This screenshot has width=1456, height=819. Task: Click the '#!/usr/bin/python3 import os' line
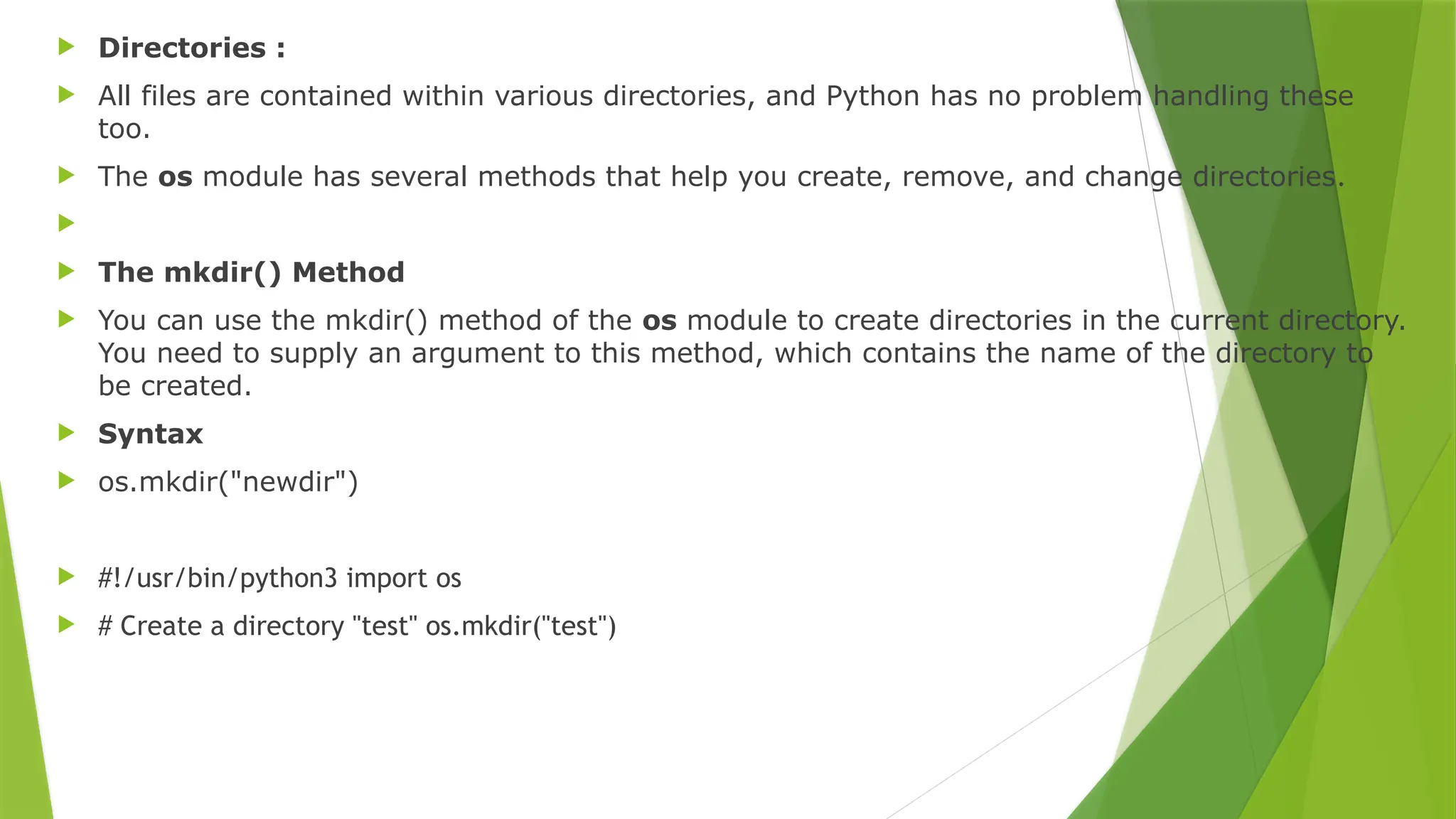click(279, 578)
